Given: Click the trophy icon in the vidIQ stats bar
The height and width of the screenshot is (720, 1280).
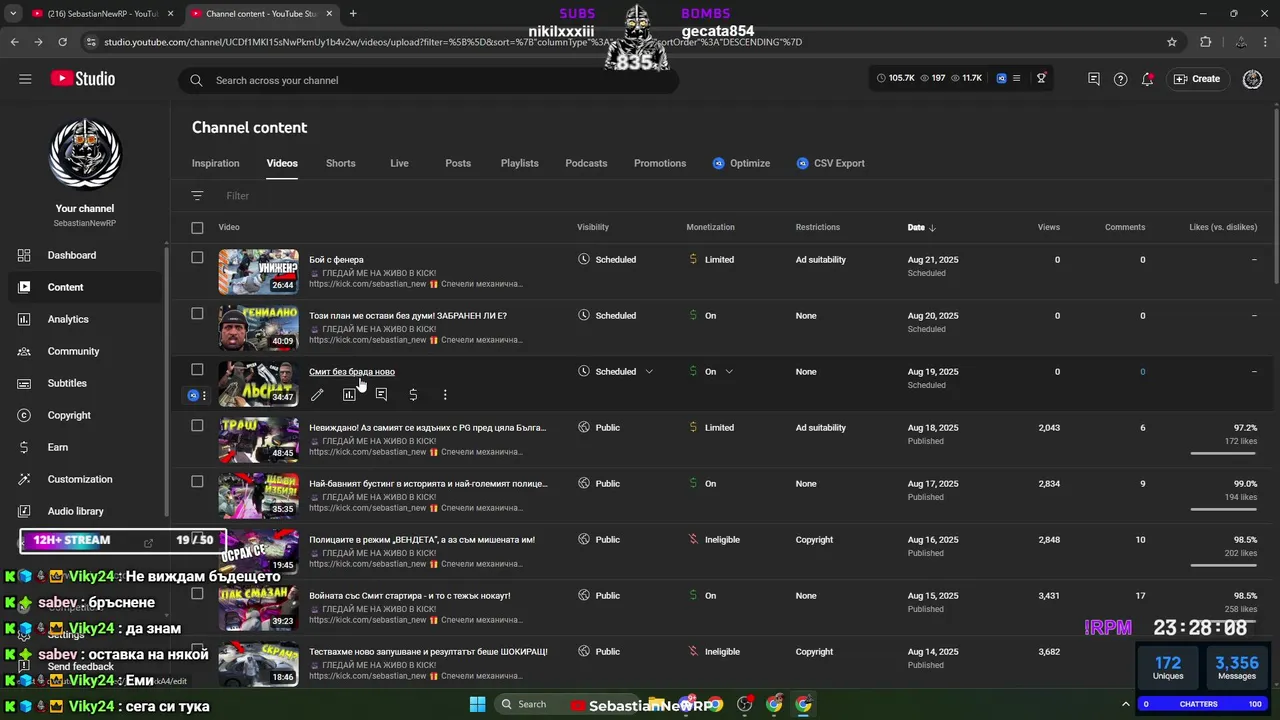Looking at the screenshot, I should (x=1041, y=78).
